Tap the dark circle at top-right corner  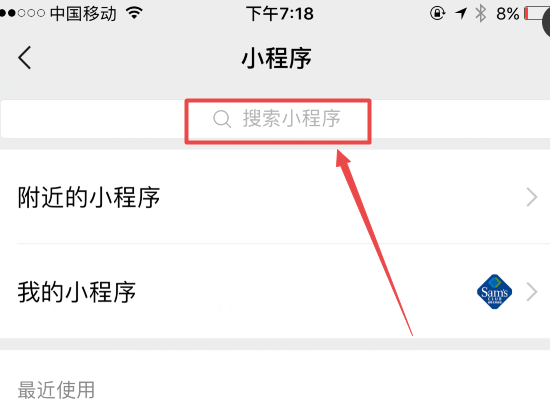(546, 21)
